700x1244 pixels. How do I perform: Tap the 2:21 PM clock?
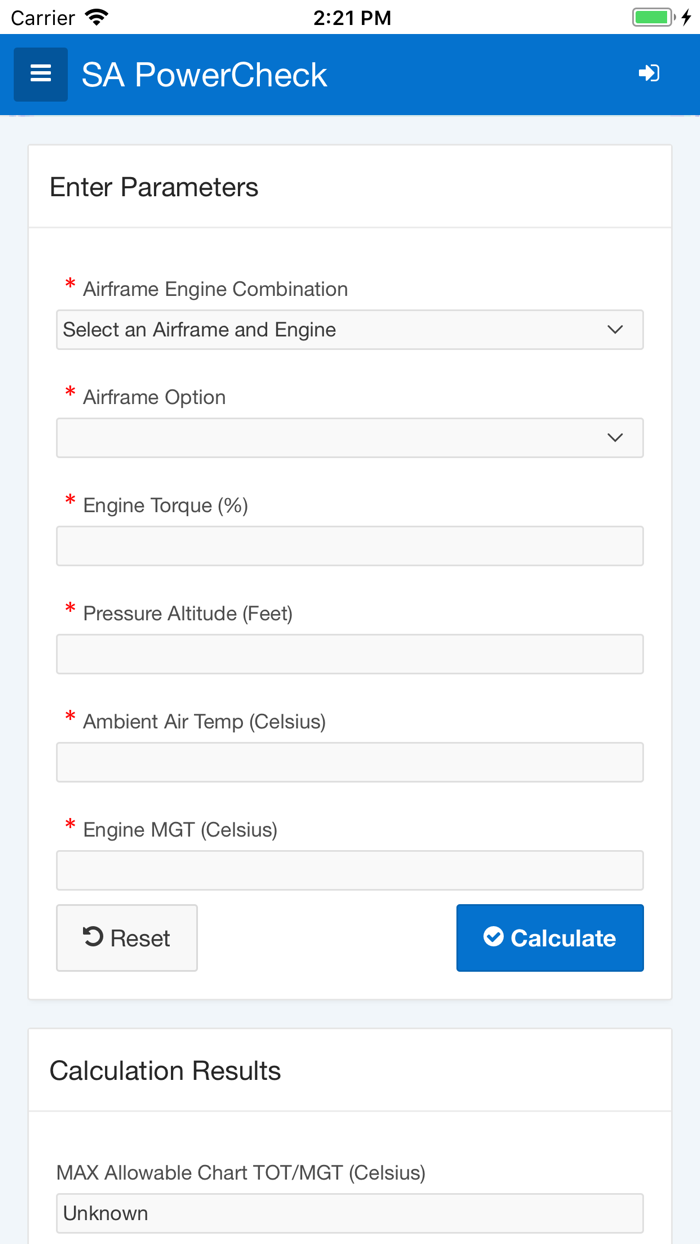[x=350, y=17]
